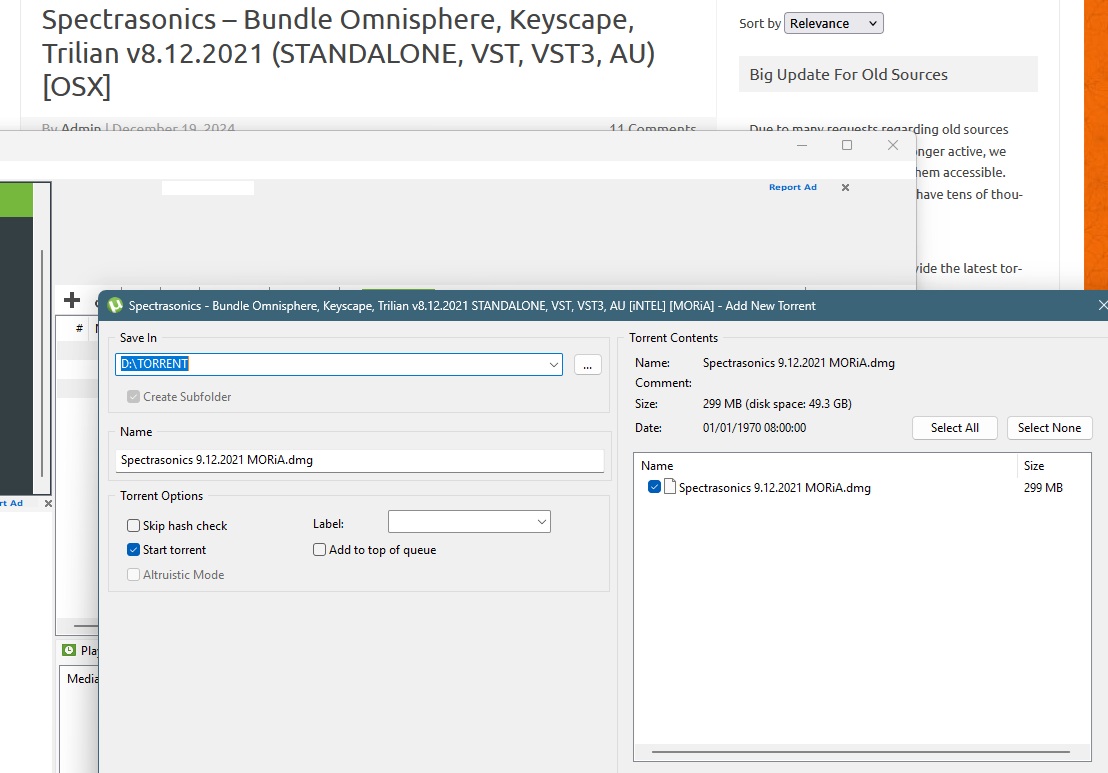Open the Label dropdown

469,522
